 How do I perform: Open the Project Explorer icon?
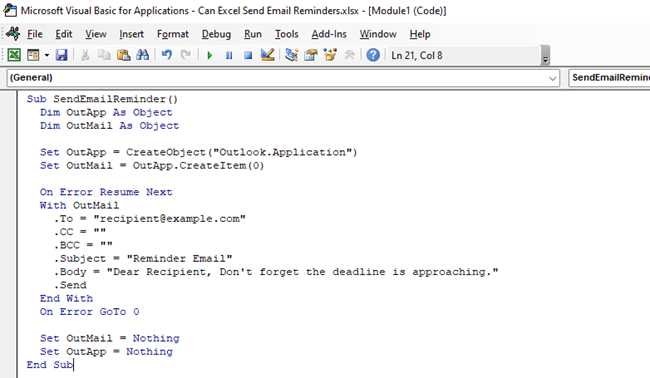291,55
